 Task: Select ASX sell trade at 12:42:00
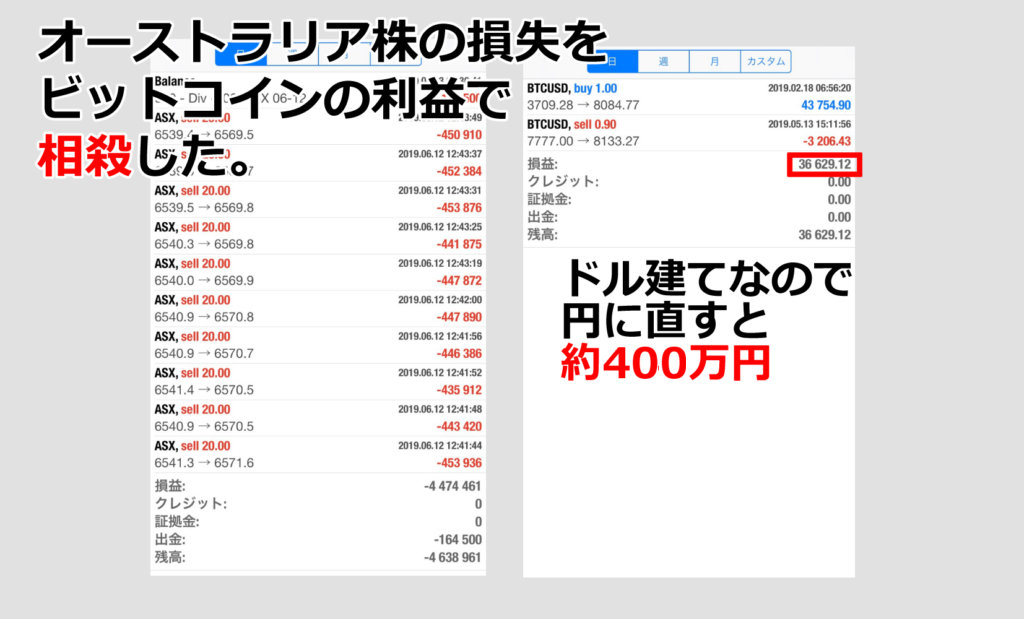(318, 308)
